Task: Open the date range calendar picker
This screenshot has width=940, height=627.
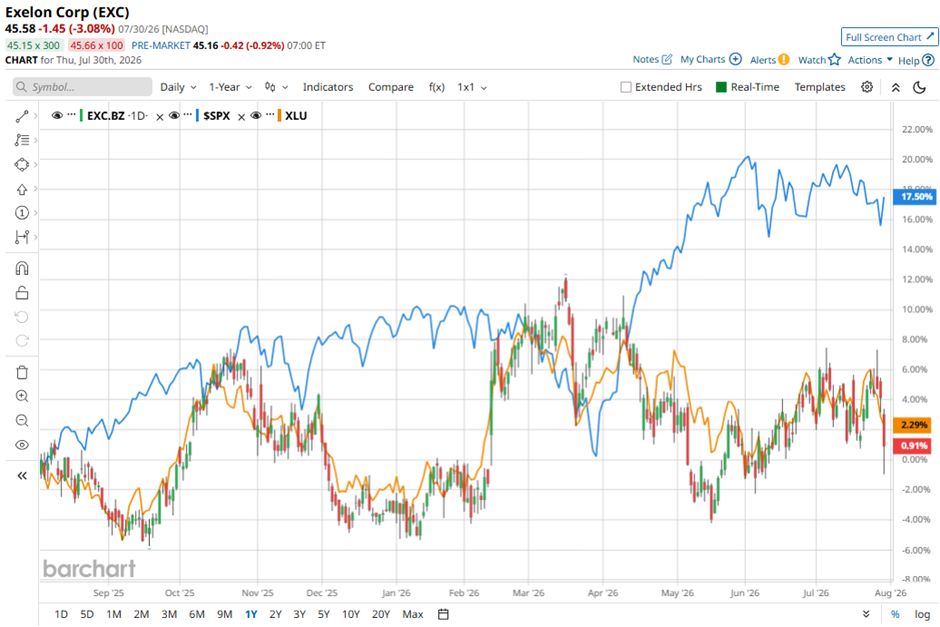Action: pyautogui.click(x=443, y=614)
